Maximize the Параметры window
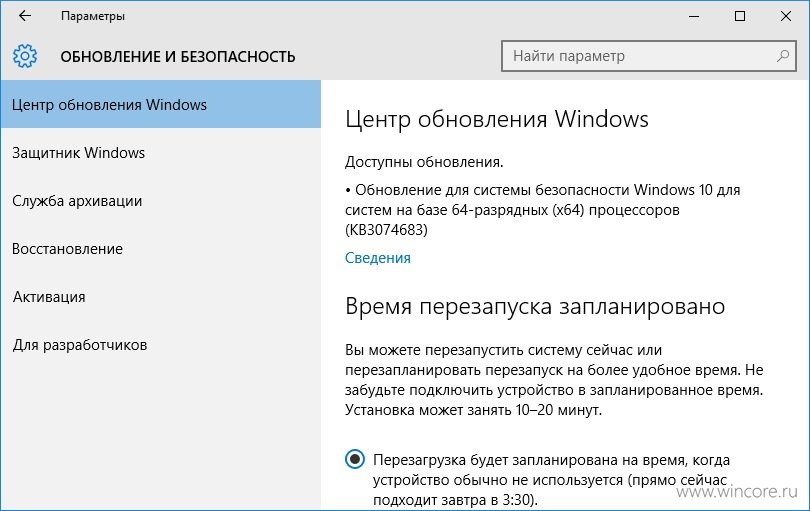Image resolution: width=810 pixels, height=511 pixels. click(x=740, y=16)
